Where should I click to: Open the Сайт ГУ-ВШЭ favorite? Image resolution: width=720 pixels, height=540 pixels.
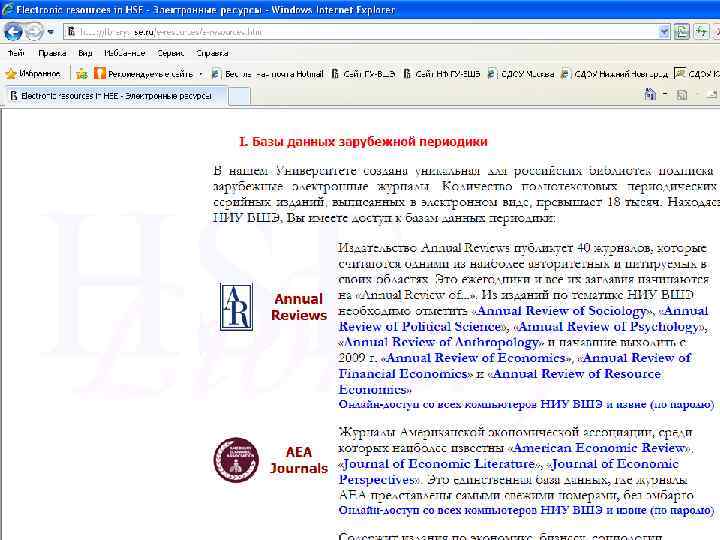point(363,73)
